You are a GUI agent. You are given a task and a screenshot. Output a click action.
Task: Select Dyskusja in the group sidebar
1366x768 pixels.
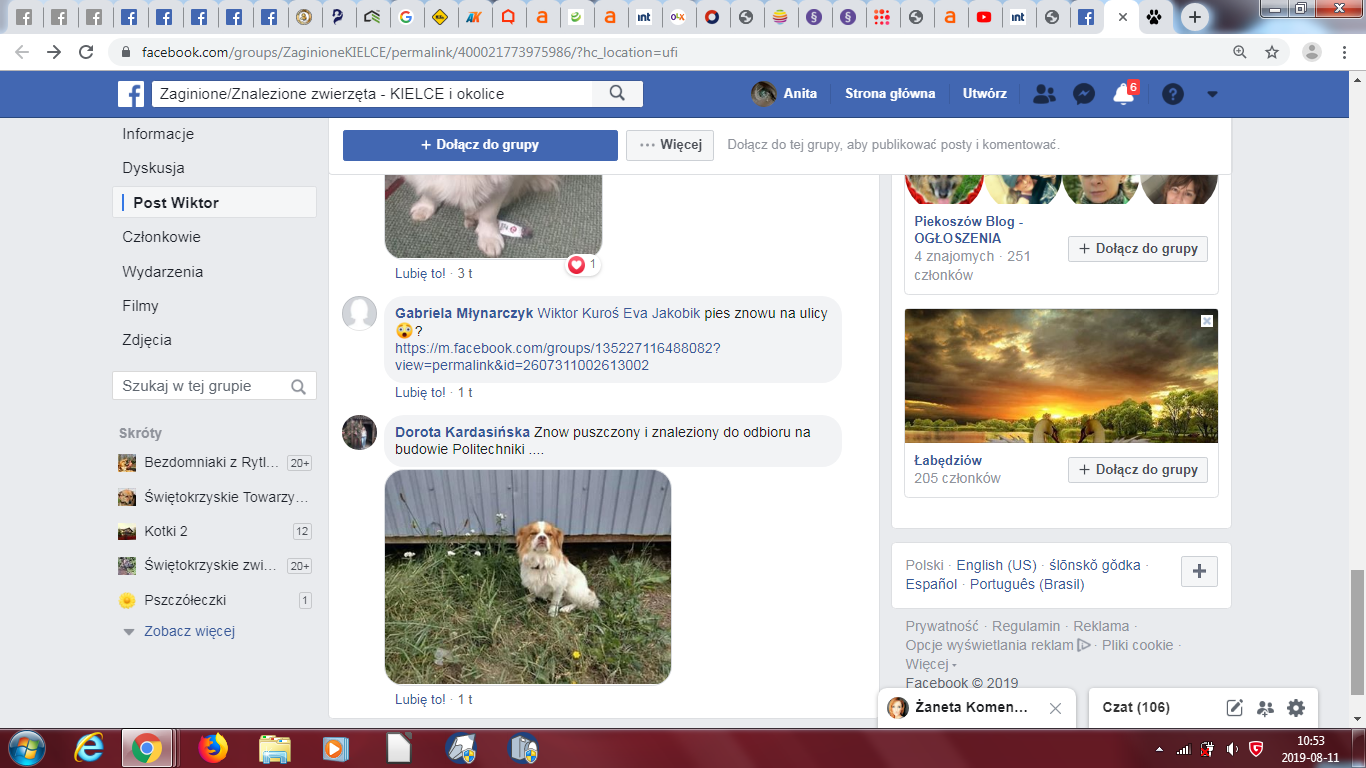(153, 168)
